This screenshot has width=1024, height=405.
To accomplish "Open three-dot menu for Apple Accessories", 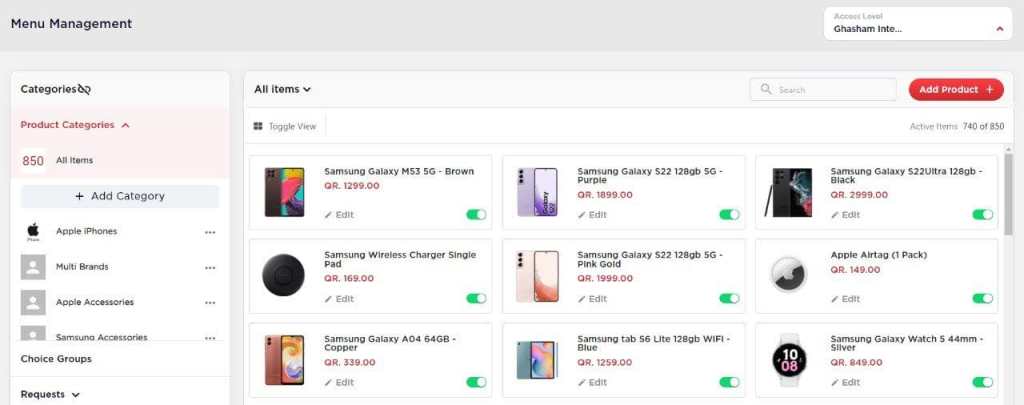I will click(x=210, y=302).
